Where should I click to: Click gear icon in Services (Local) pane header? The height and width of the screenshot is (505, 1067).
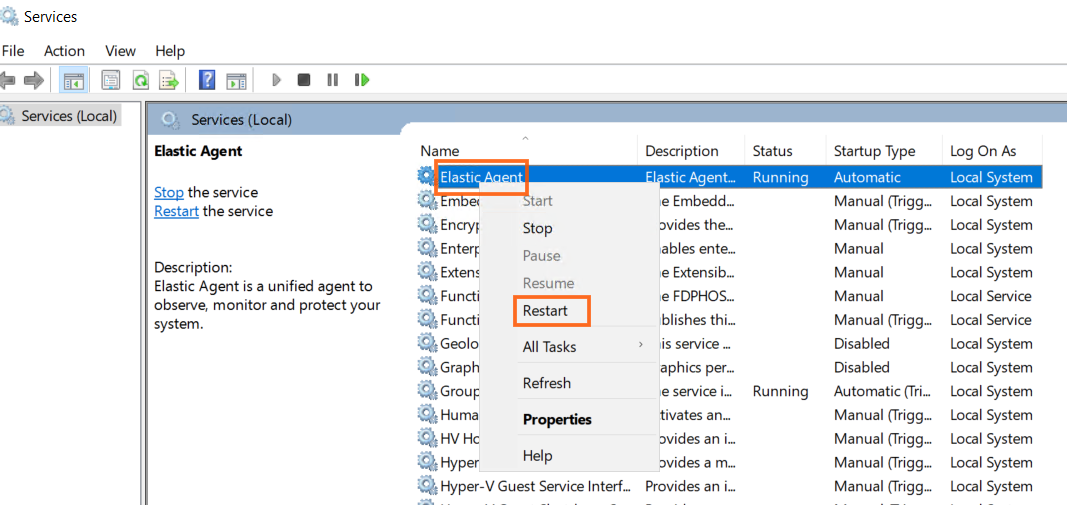(171, 120)
